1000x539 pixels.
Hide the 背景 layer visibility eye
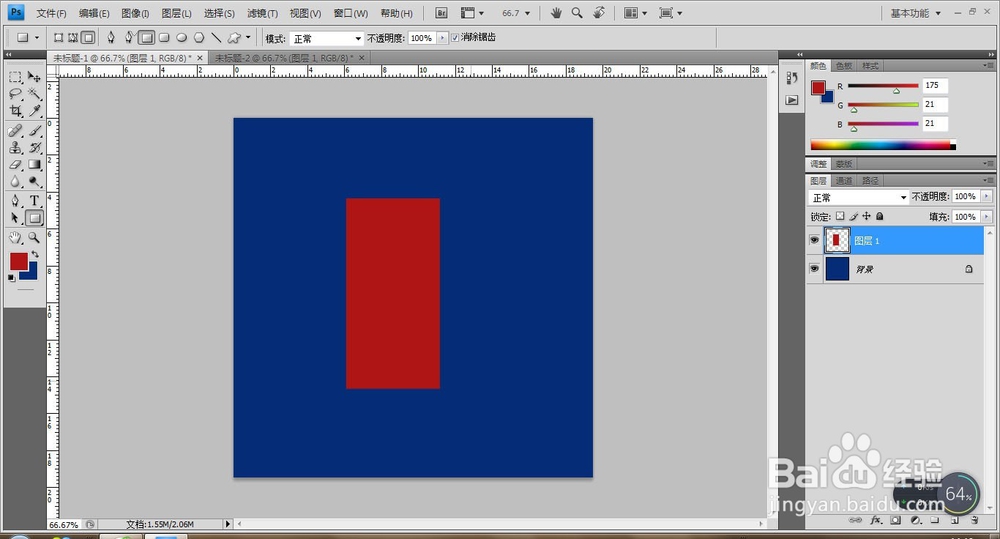(814, 269)
